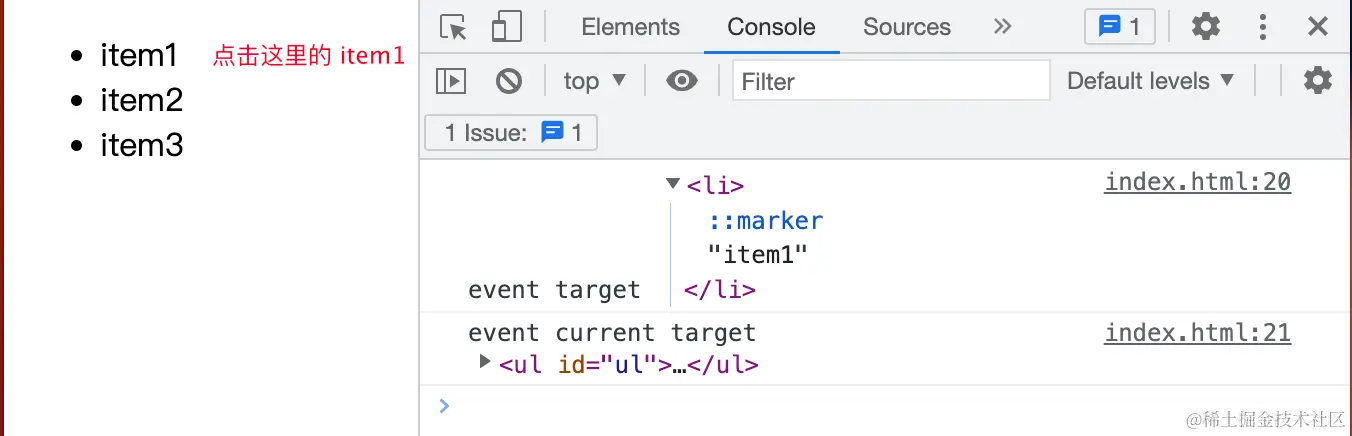Screen dimensions: 1352x436
Task: Toggle the device toolbar icon
Action: click(x=507, y=27)
